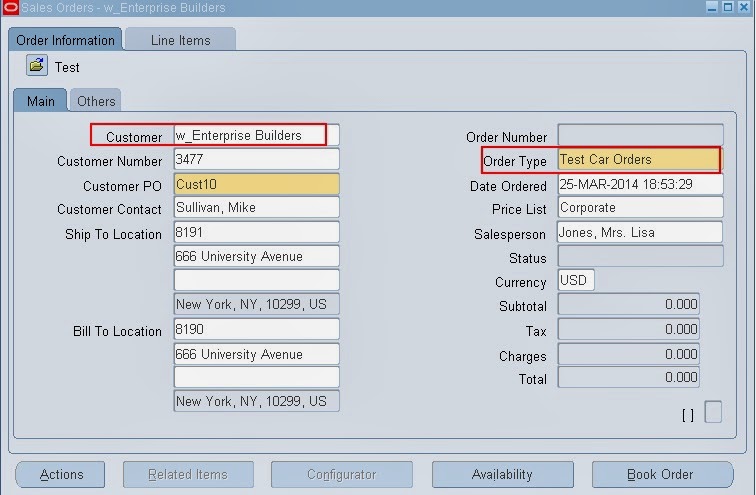Click the empty Status field
This screenshot has height=495, width=756.
pos(640,256)
